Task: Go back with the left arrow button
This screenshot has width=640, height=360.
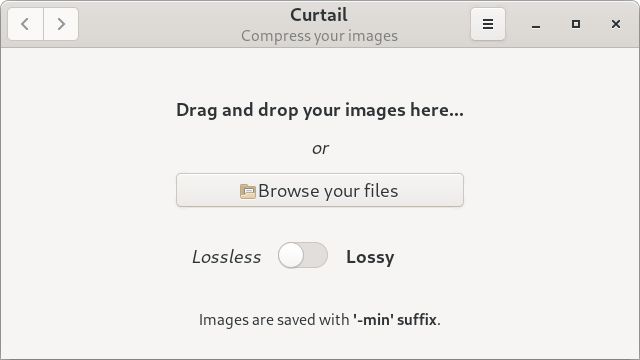Action: coord(25,24)
